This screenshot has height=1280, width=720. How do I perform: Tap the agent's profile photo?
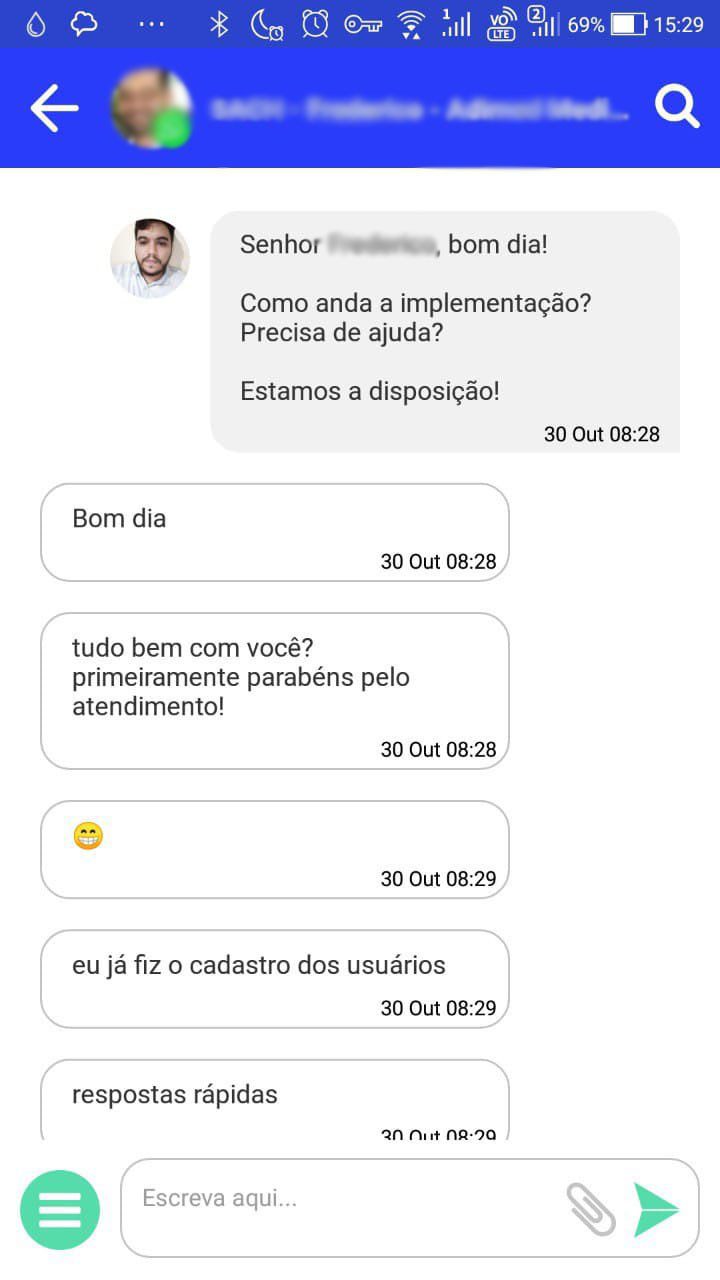pyautogui.click(x=150, y=258)
